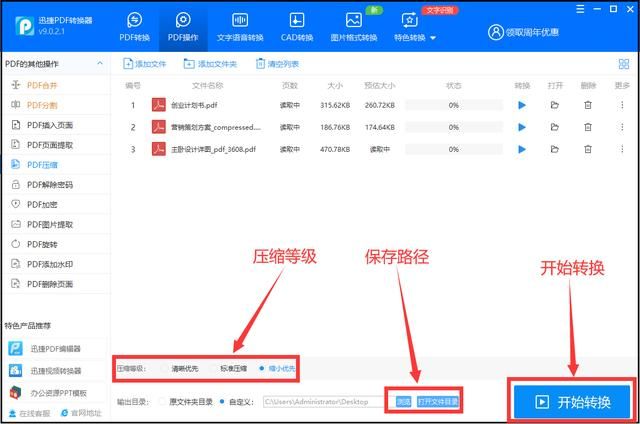Click file name 创业计划书.pdf
Viewport: 640px width, 424px height.
click(194, 105)
